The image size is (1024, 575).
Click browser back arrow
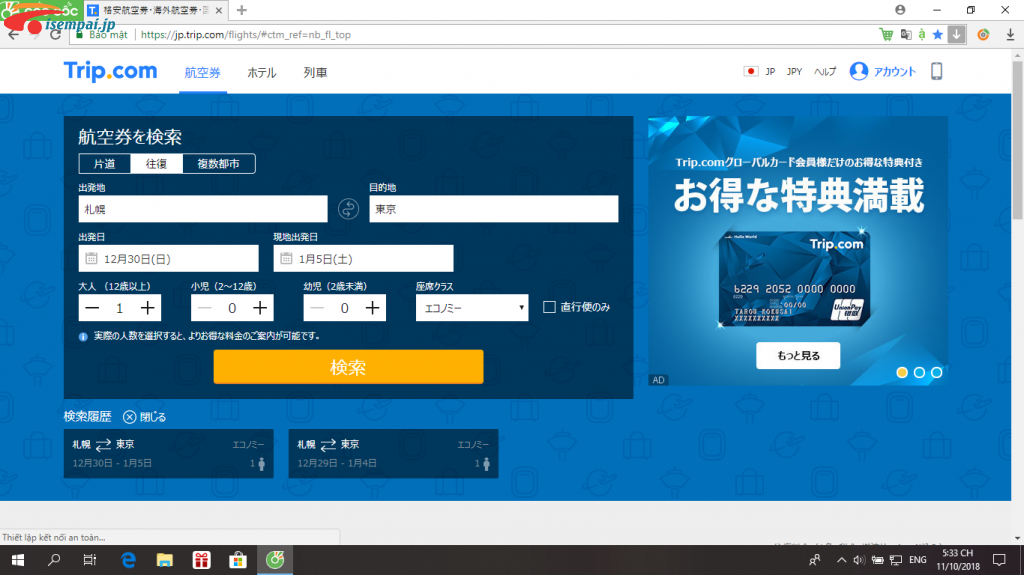(14, 35)
